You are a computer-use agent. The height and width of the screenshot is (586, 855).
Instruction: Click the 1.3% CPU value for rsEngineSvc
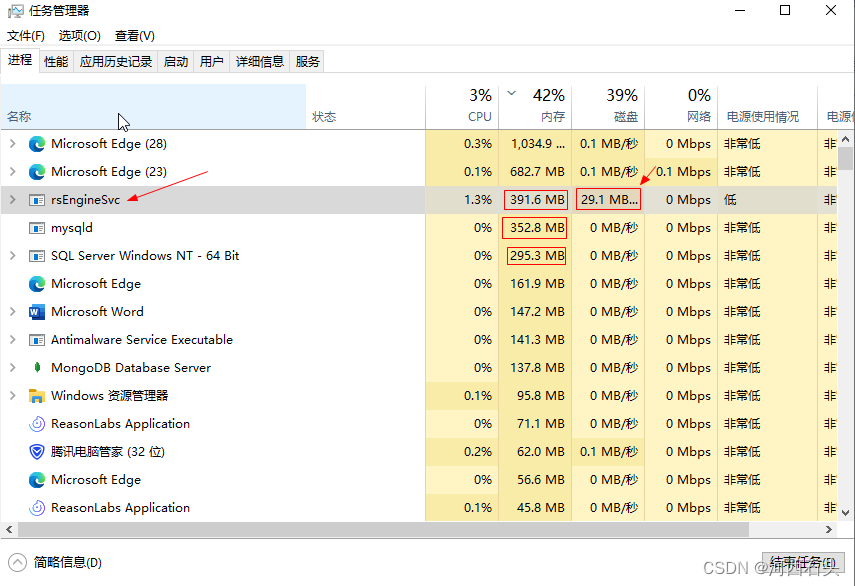point(478,200)
